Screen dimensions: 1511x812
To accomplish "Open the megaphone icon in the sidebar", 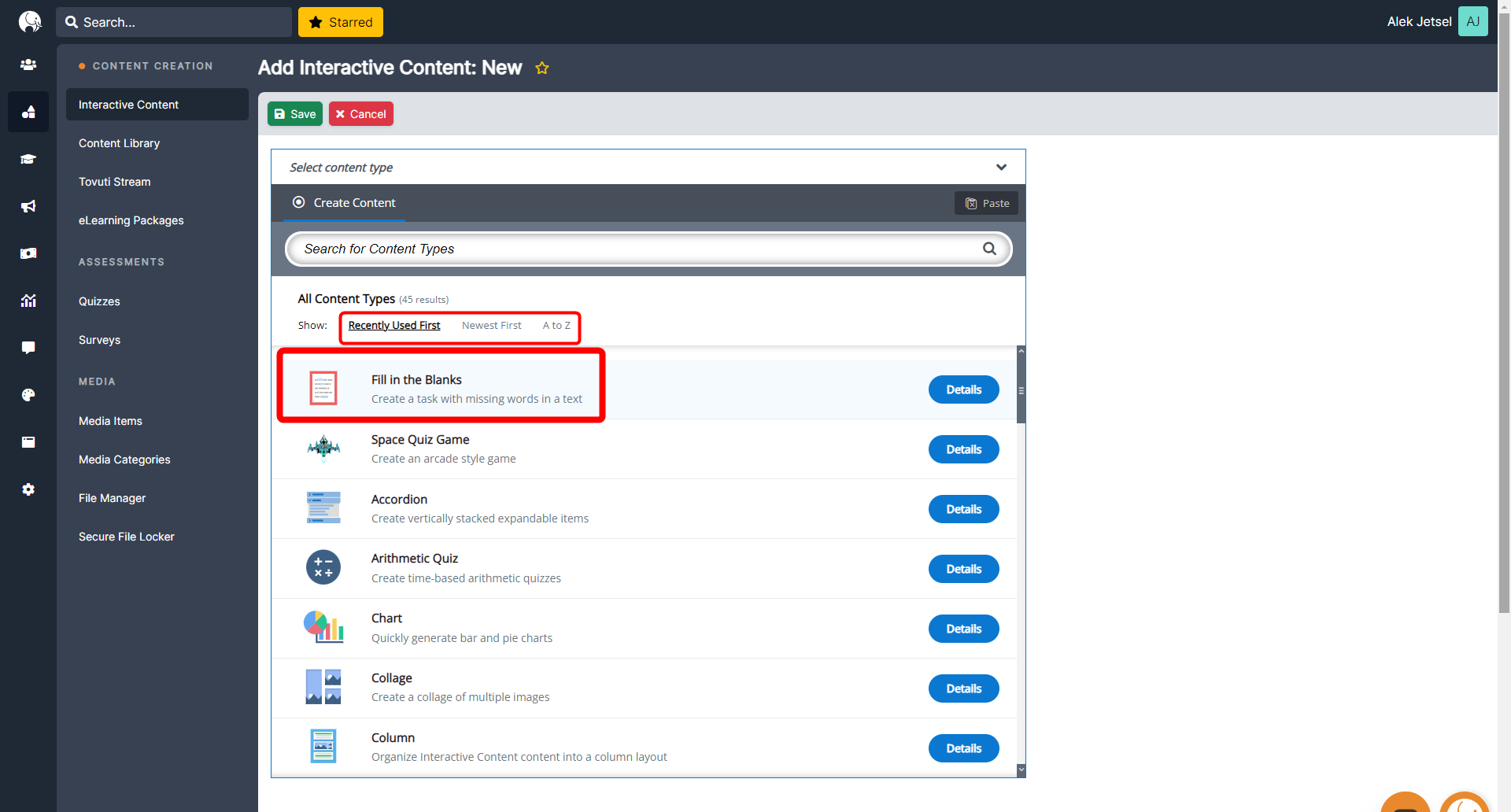I will tap(28, 206).
